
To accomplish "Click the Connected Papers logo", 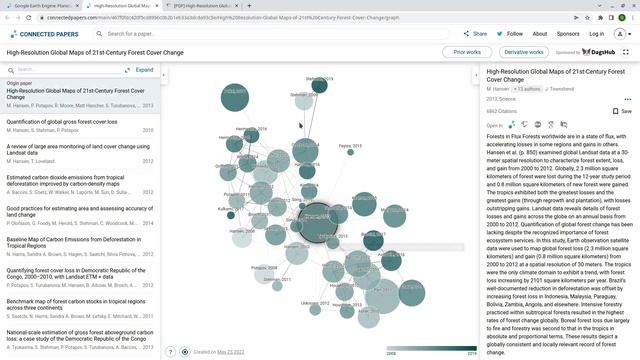I will 44,34.
